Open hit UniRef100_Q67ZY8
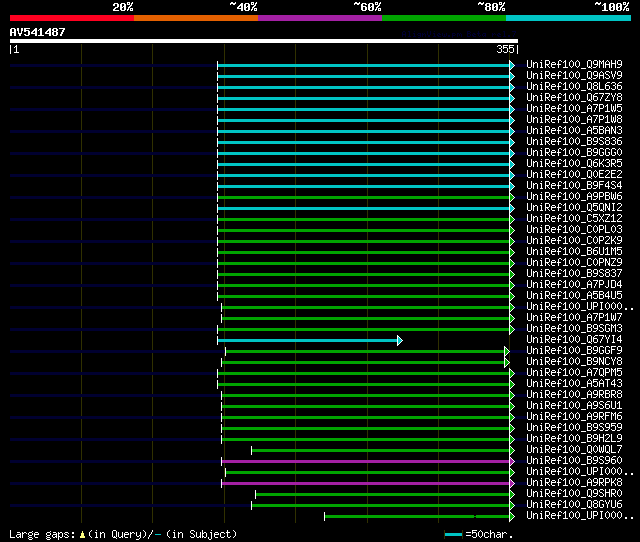 click(574, 97)
